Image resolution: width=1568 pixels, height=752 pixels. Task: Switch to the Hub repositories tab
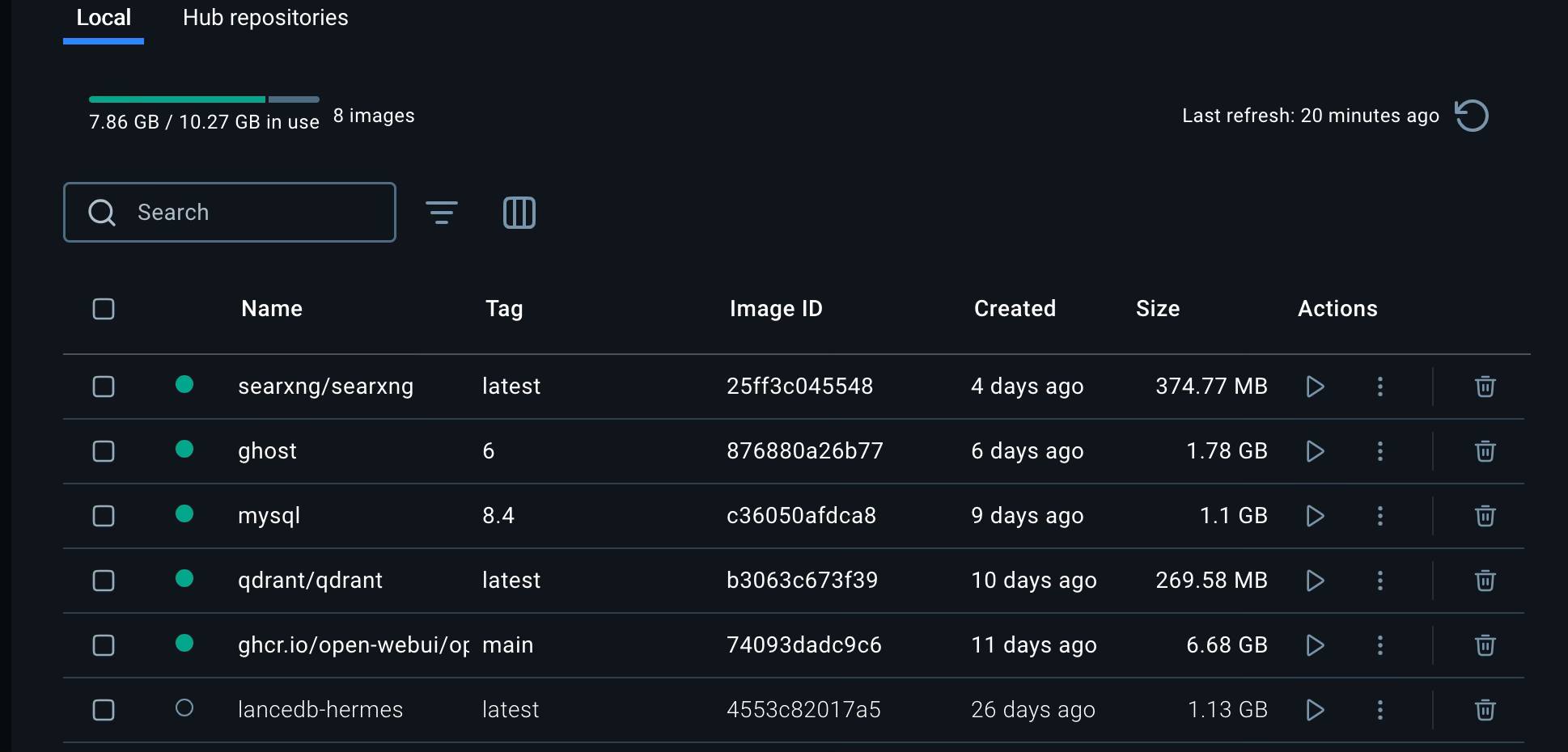(265, 18)
